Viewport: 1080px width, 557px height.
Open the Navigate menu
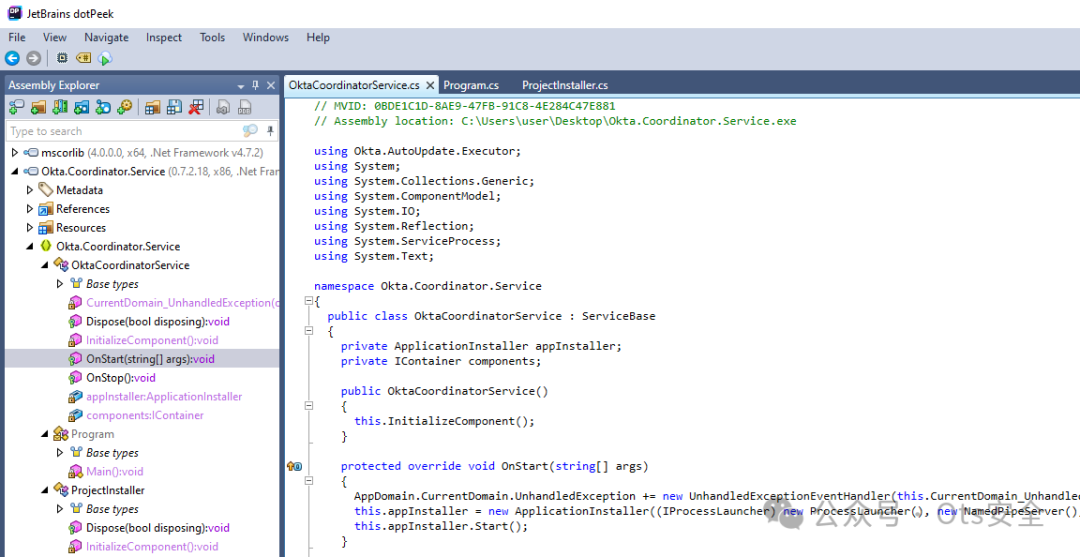click(106, 37)
